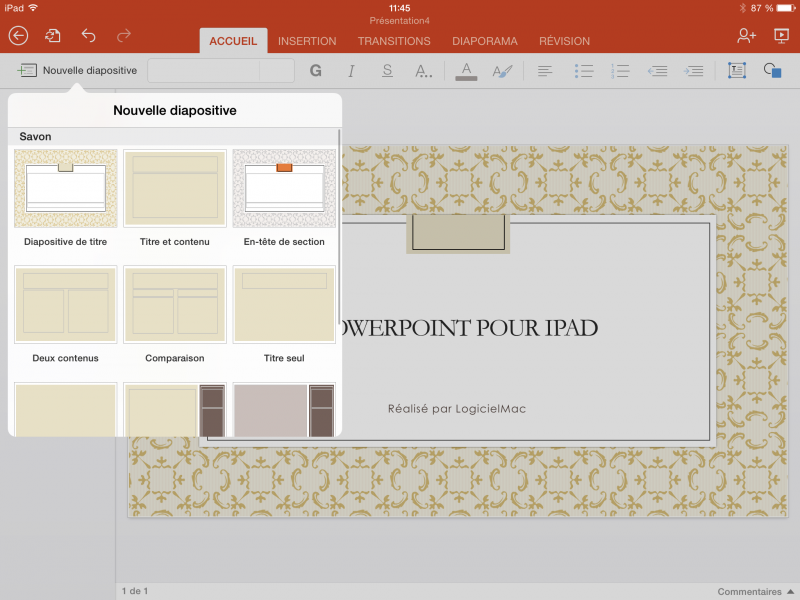Tap the Wi-Fi status icon
This screenshot has height=600, width=800.
[x=34, y=8]
